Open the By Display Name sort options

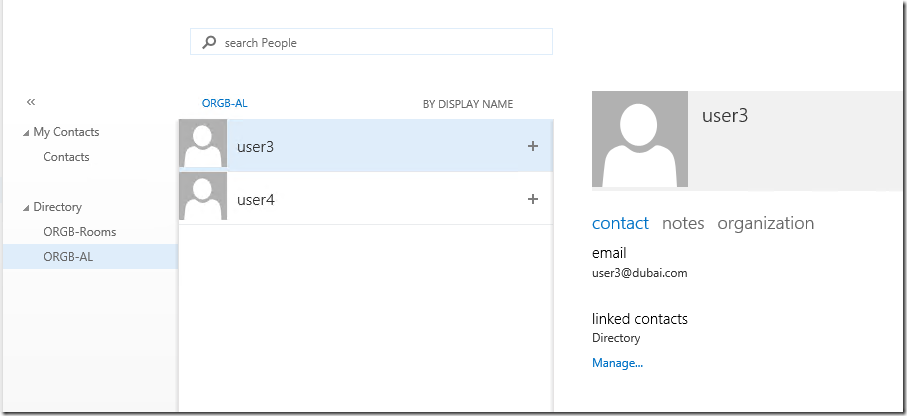click(x=468, y=104)
